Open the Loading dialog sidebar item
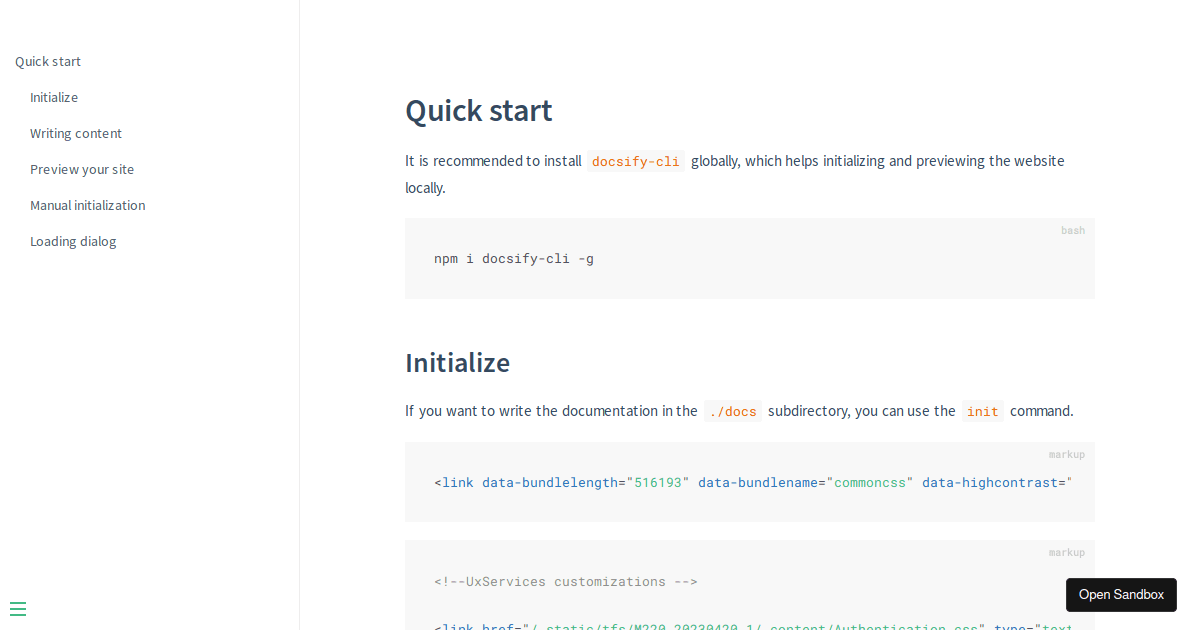This screenshot has height=630, width=1200. (x=73, y=241)
